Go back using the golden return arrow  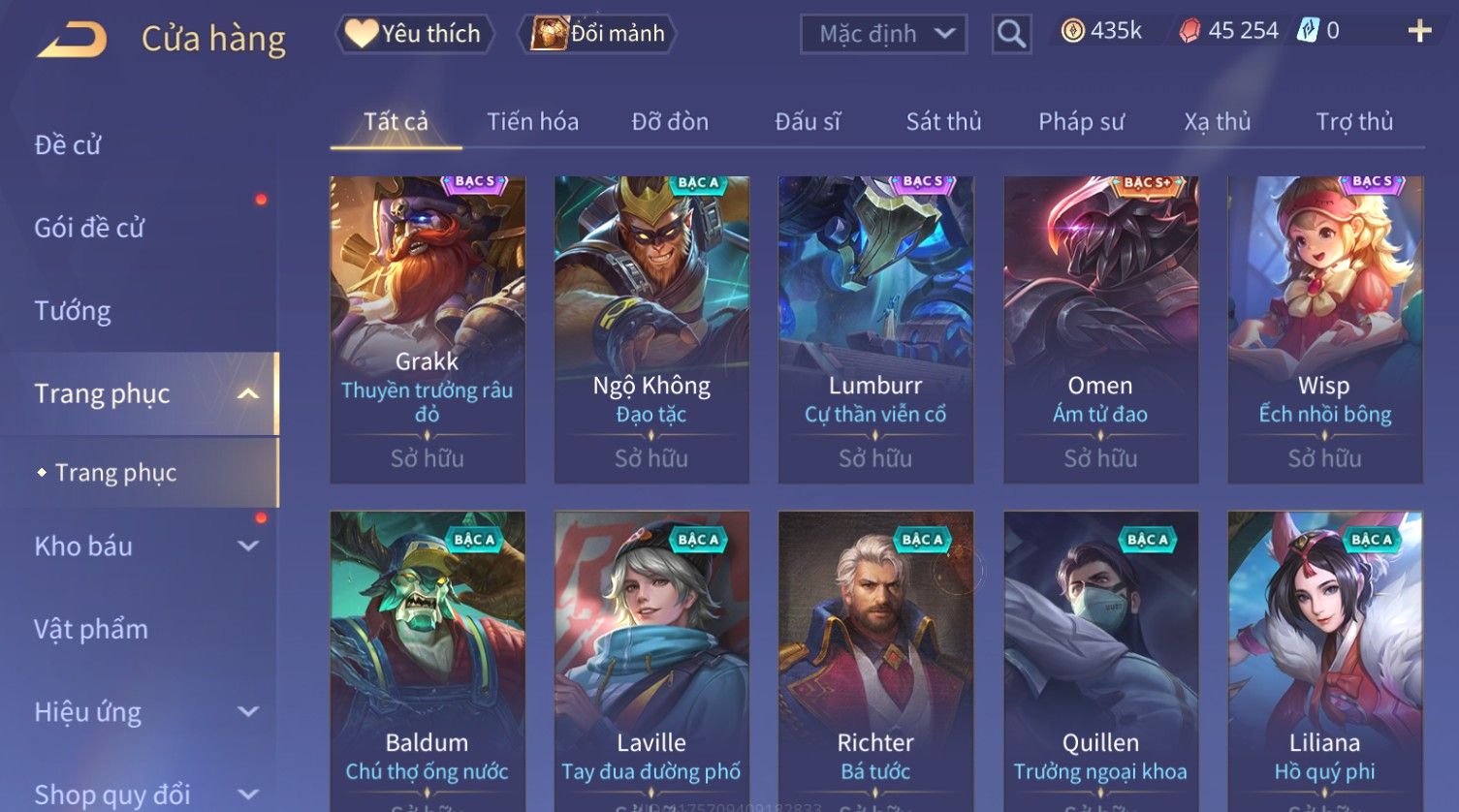[72, 40]
